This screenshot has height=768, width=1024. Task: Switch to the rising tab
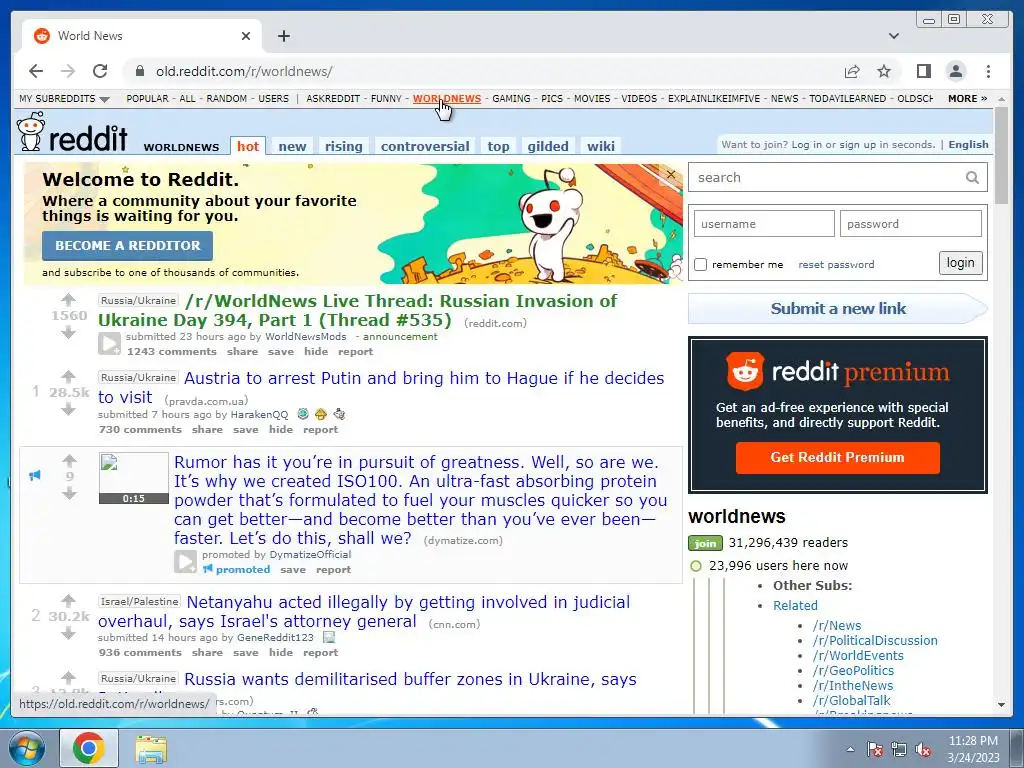(x=344, y=146)
